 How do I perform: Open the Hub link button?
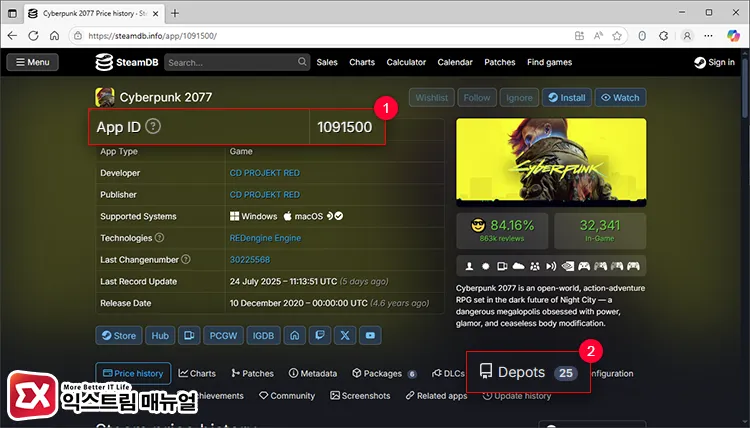click(160, 336)
